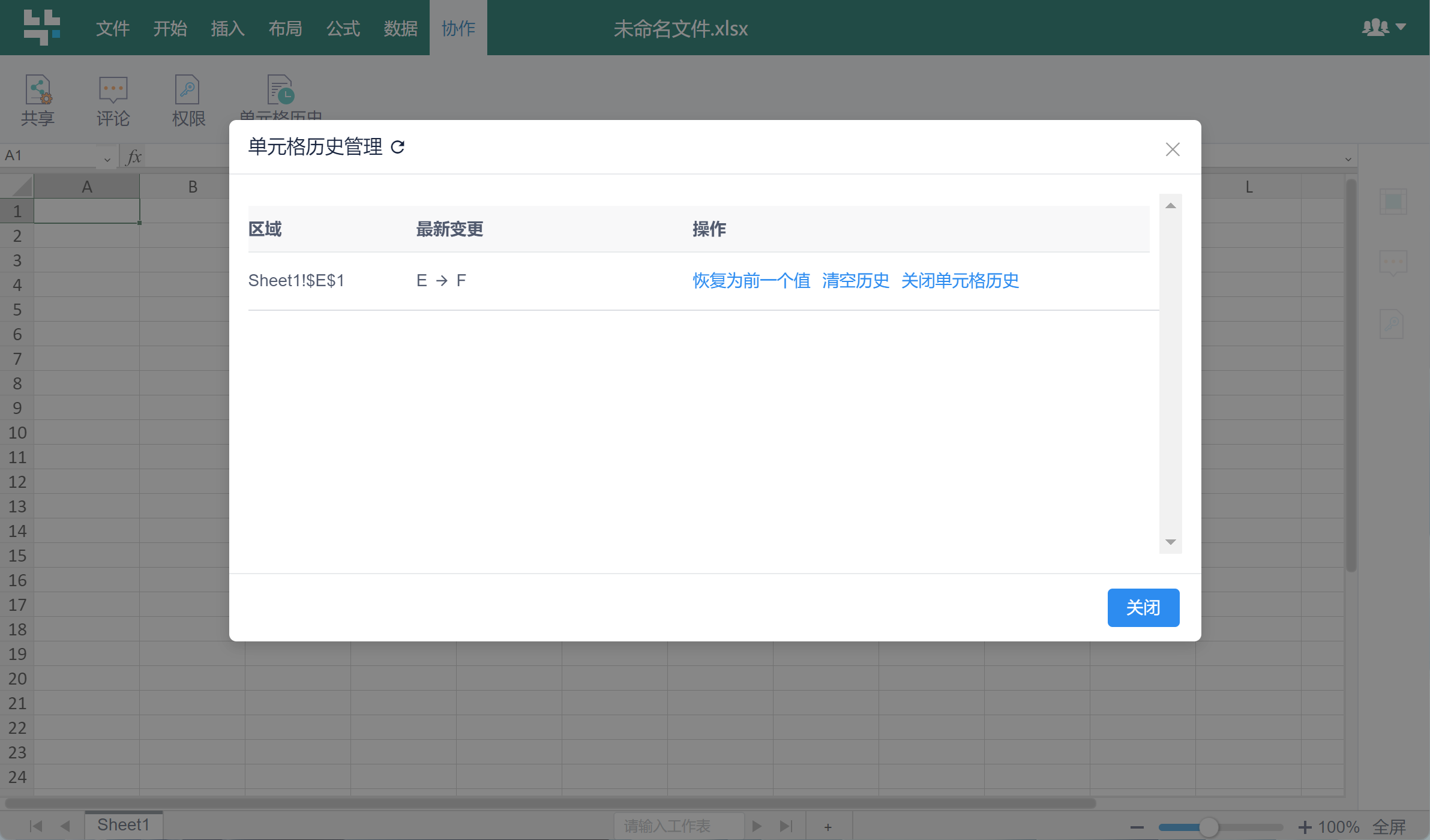The width and height of the screenshot is (1430, 840).
Task: Click the vertical scrollbar of the sheet
Action: click(1351, 375)
